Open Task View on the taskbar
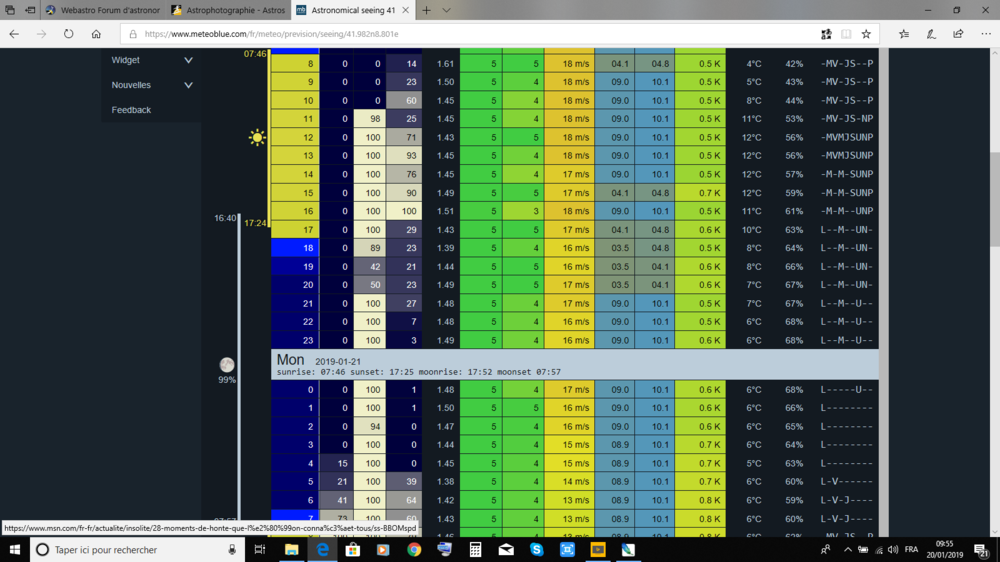Screen dimensions: 1000x562 pos(260,549)
